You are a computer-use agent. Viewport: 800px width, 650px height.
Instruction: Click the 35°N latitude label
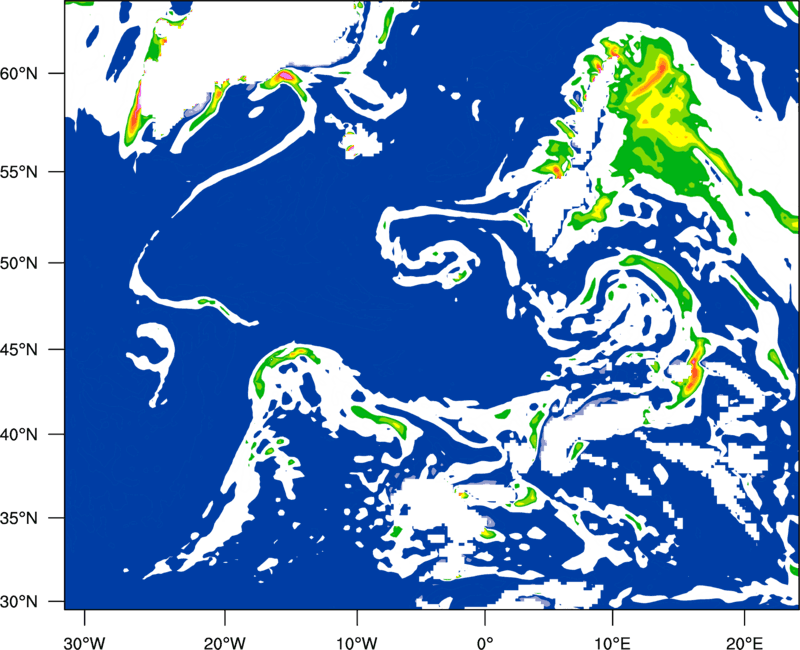[19, 518]
